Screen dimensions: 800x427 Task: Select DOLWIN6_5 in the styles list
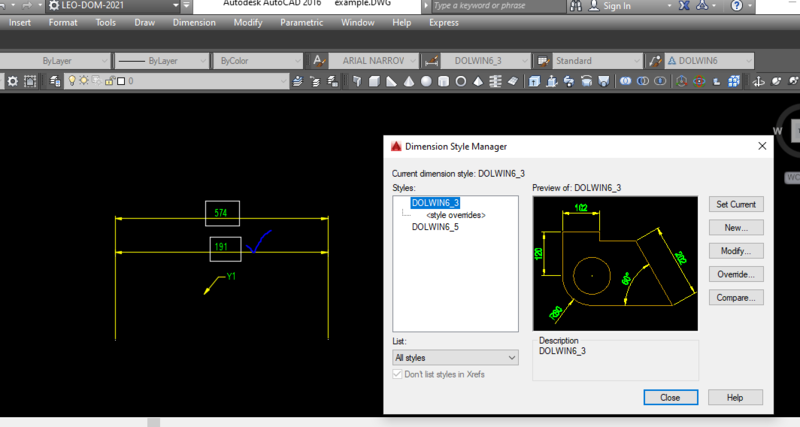click(435, 227)
